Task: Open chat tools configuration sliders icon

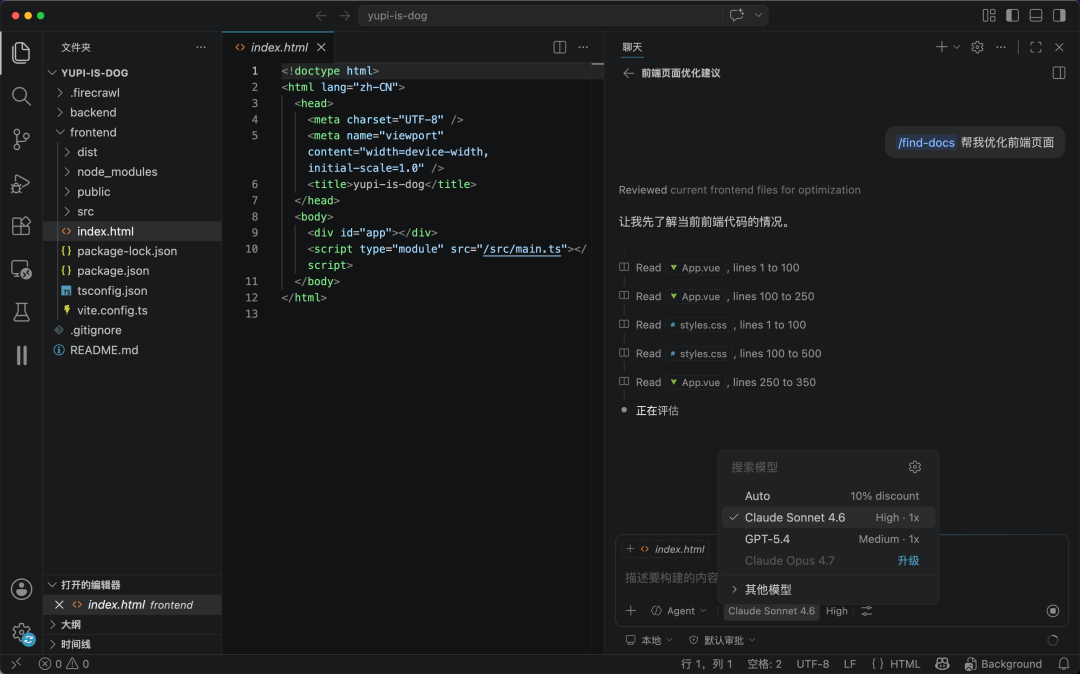Action: pyautogui.click(x=866, y=611)
